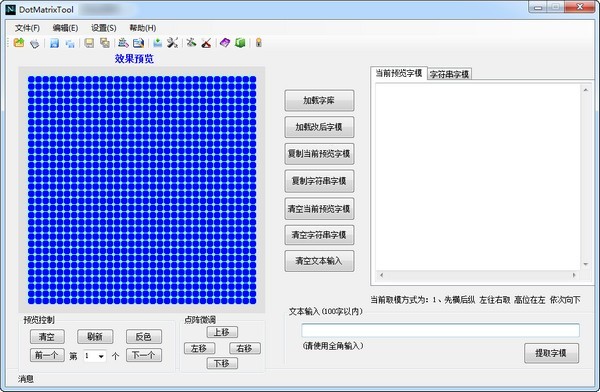Click the 当前取模方式为 mode description text
600x392 pixels.
point(475,300)
